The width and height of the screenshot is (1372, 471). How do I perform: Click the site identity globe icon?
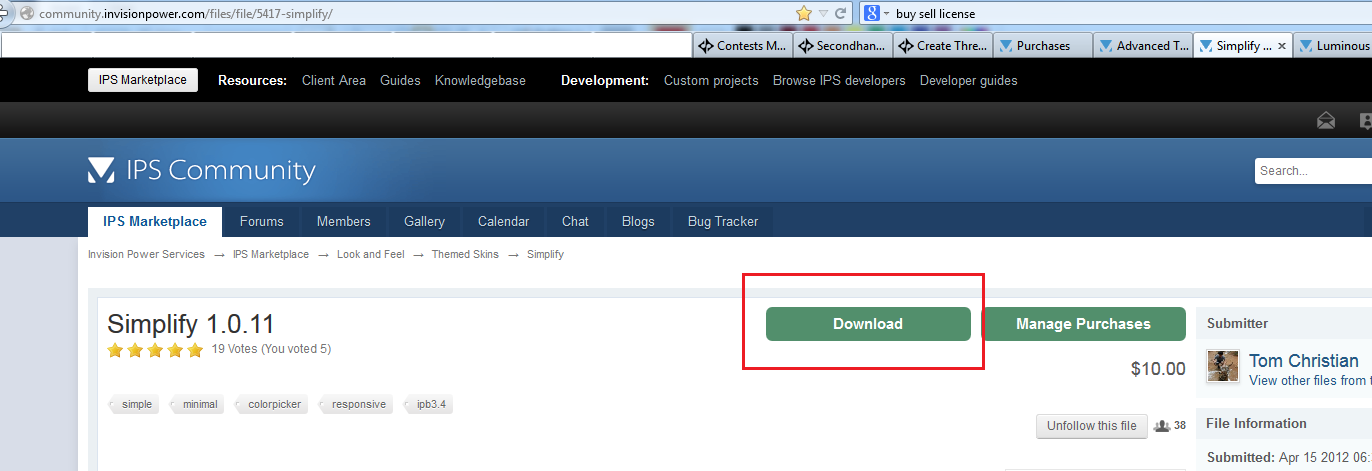(26, 14)
